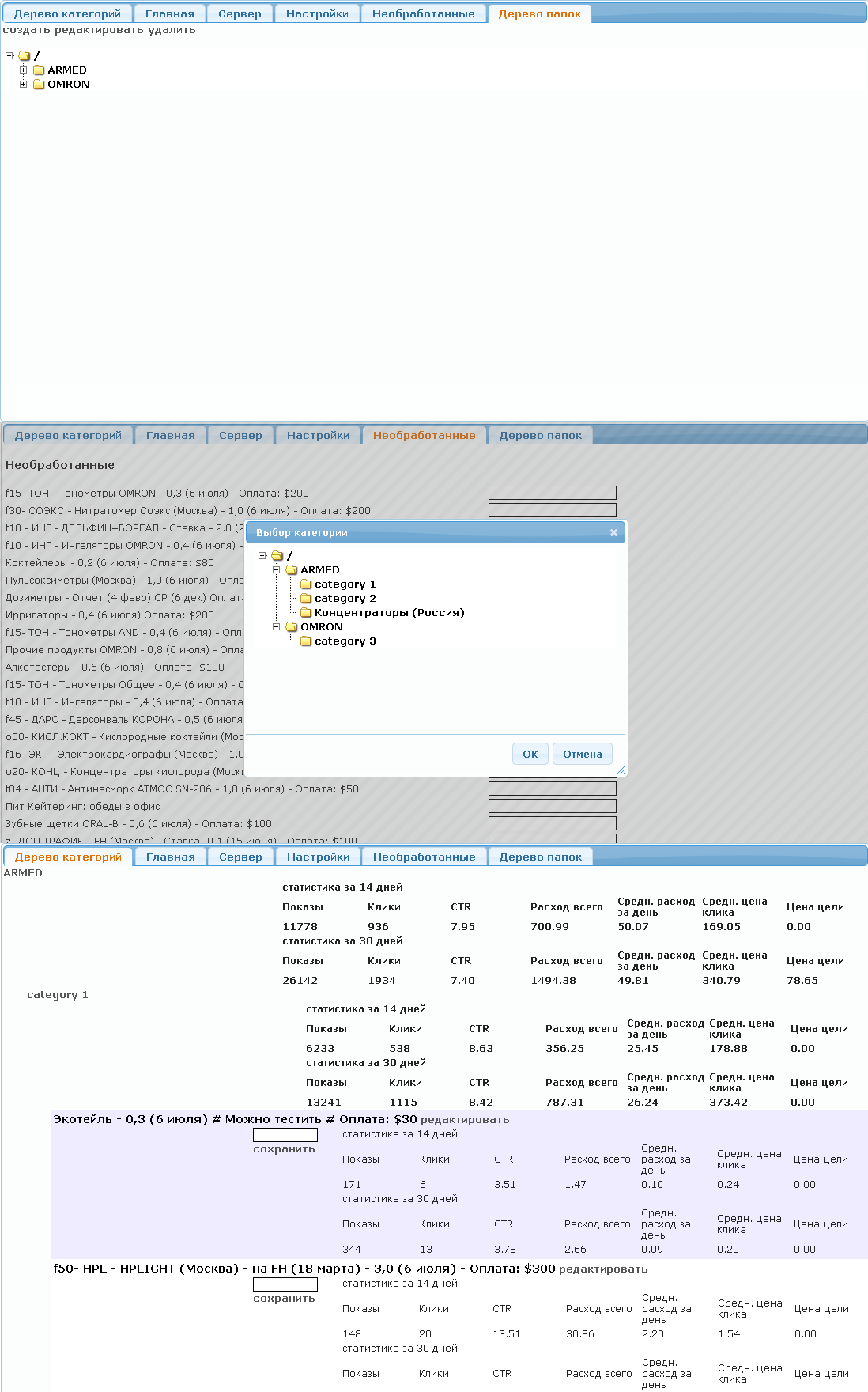Click category 1 folder icon in dialog
The image size is (868, 1392).
coord(306,584)
